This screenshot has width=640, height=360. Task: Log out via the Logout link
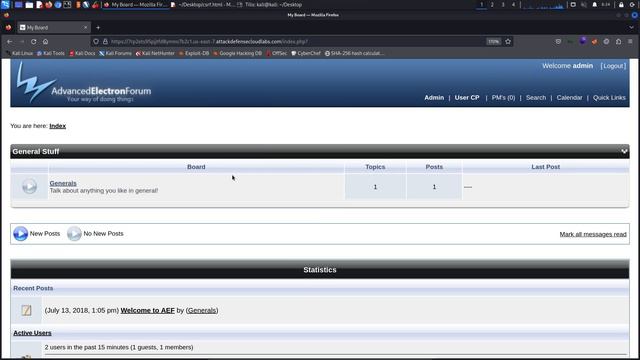pos(613,66)
